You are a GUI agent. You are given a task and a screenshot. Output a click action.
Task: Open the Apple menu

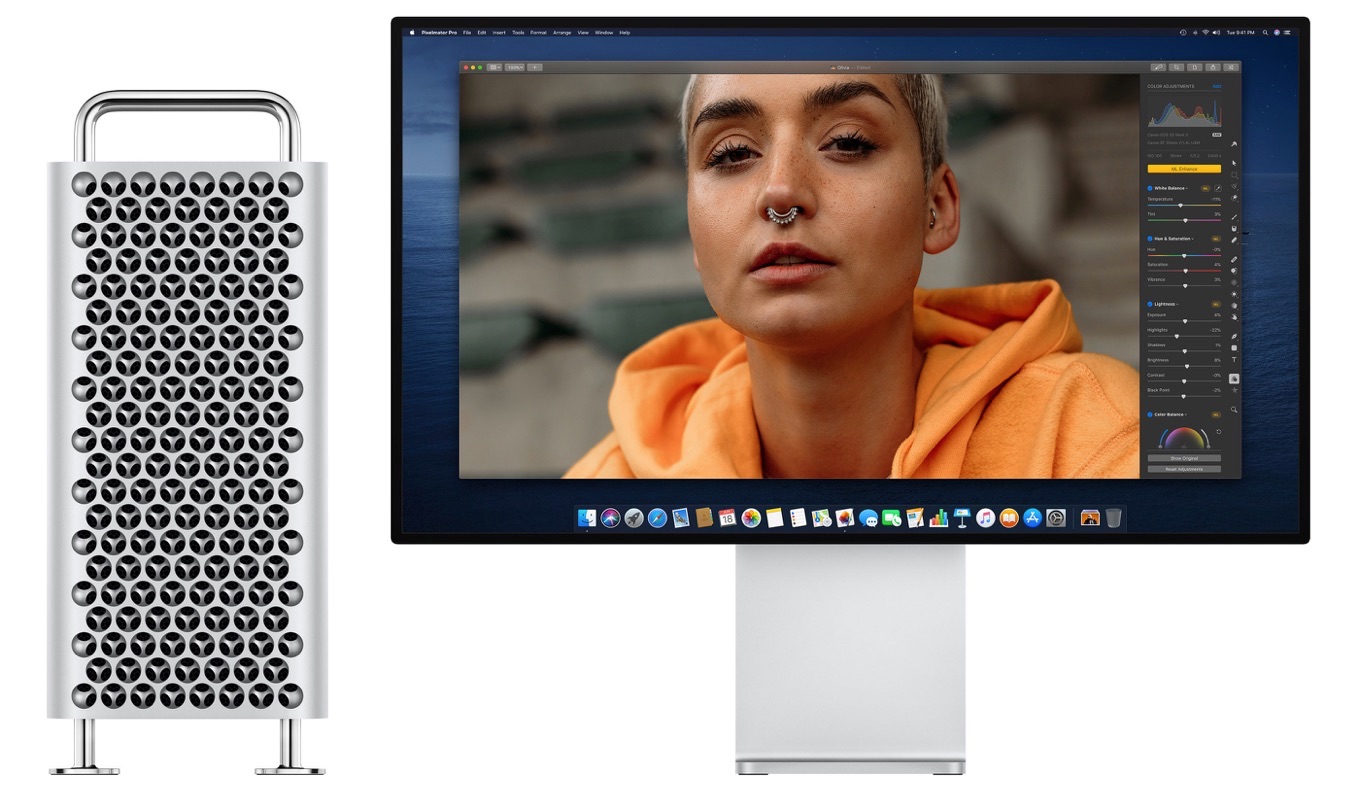click(412, 32)
